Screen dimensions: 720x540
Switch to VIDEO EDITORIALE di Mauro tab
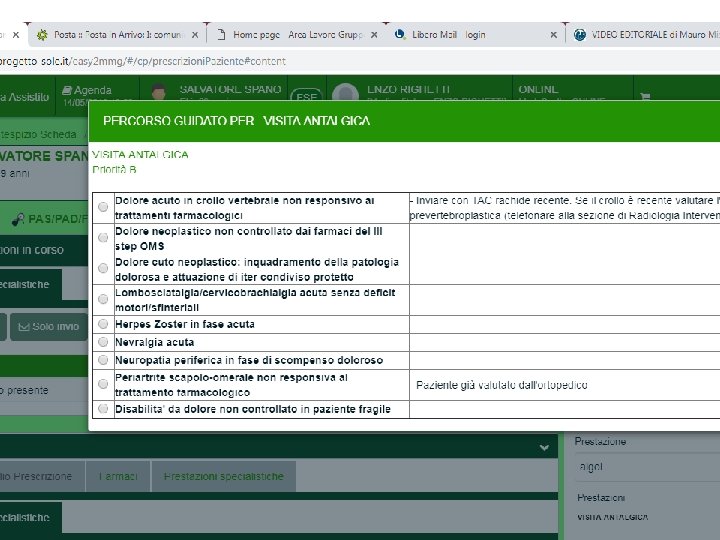643,35
